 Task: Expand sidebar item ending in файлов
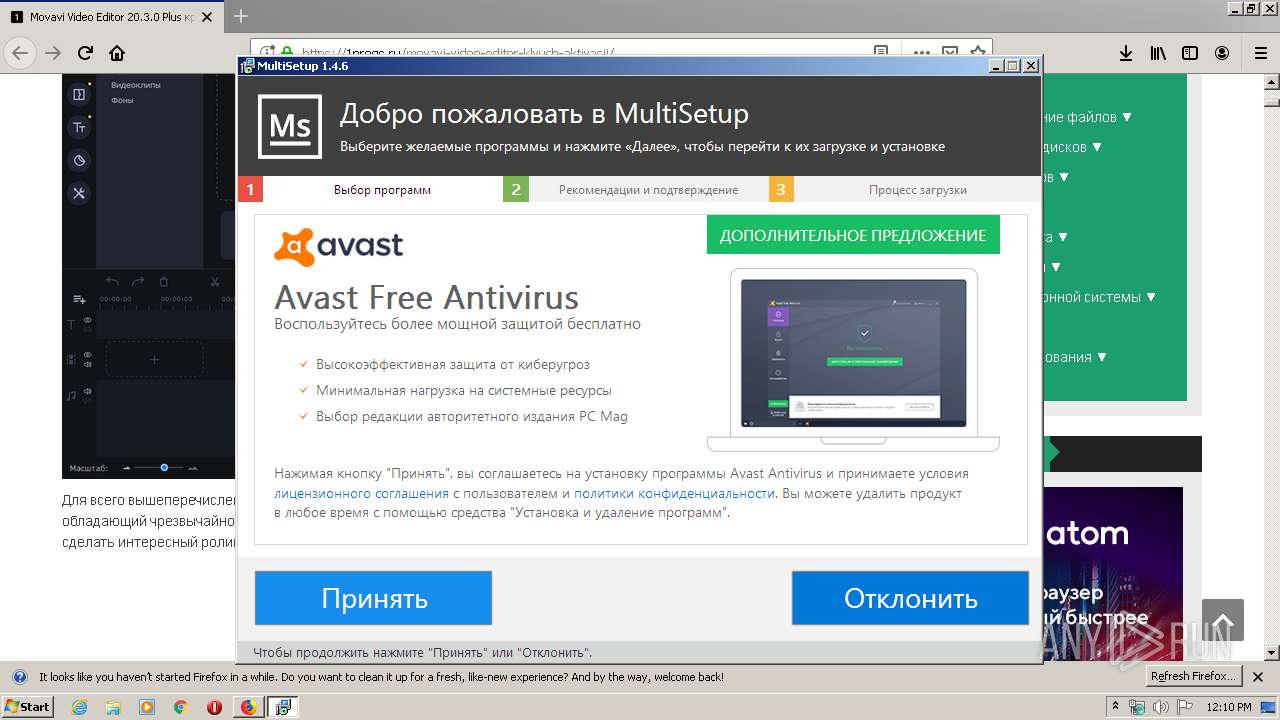(x=1088, y=117)
